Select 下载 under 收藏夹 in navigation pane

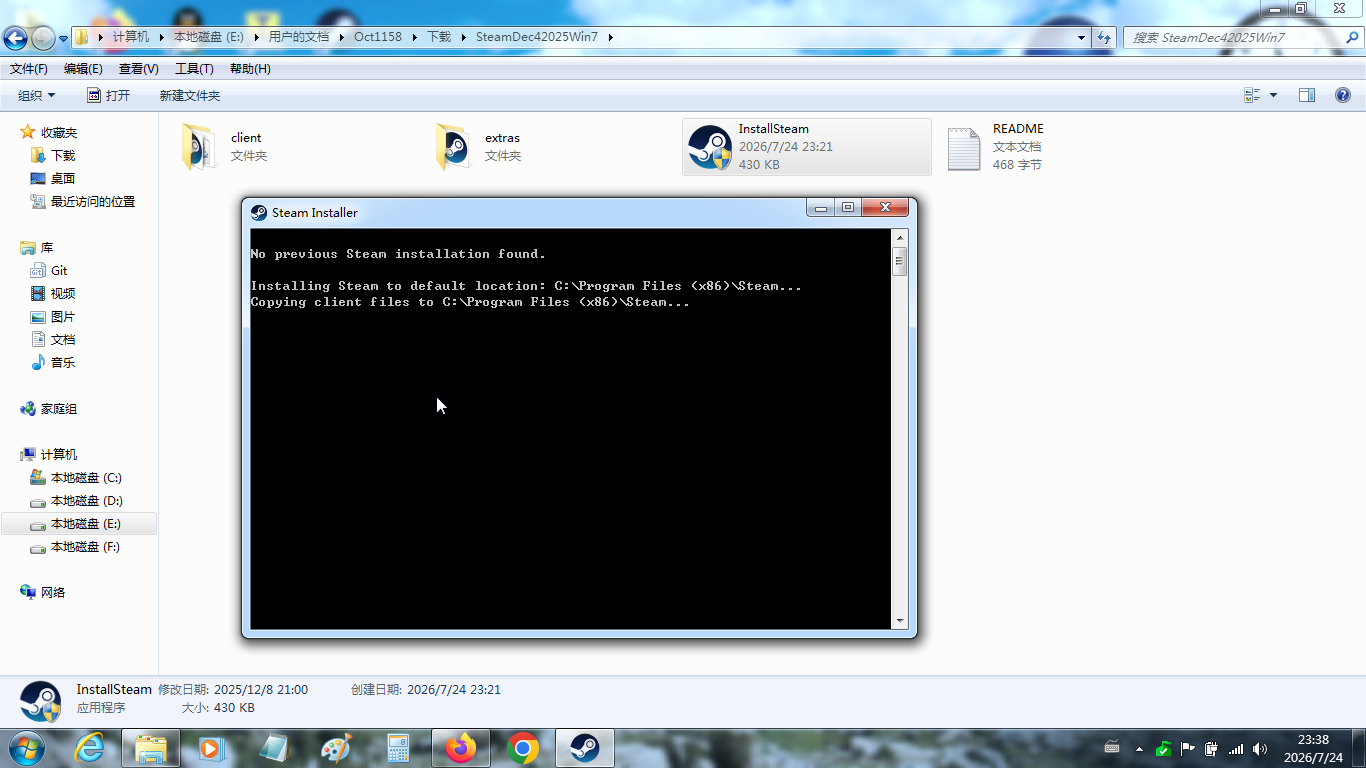pyautogui.click(x=62, y=156)
